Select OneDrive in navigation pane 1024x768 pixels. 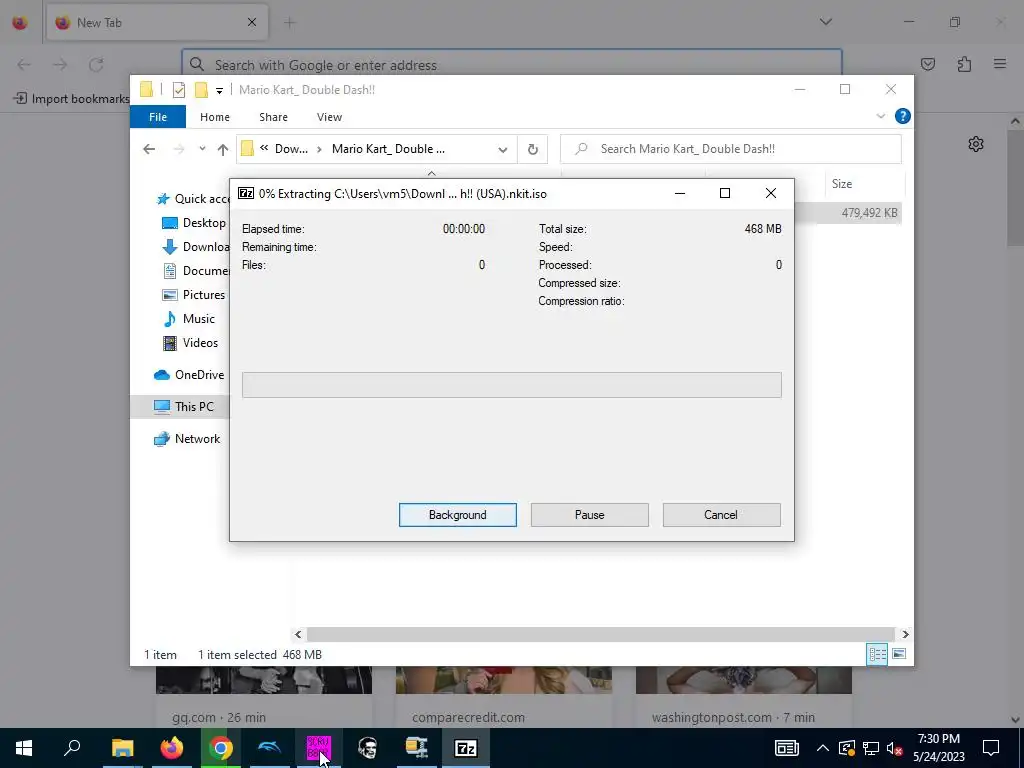click(x=189, y=375)
